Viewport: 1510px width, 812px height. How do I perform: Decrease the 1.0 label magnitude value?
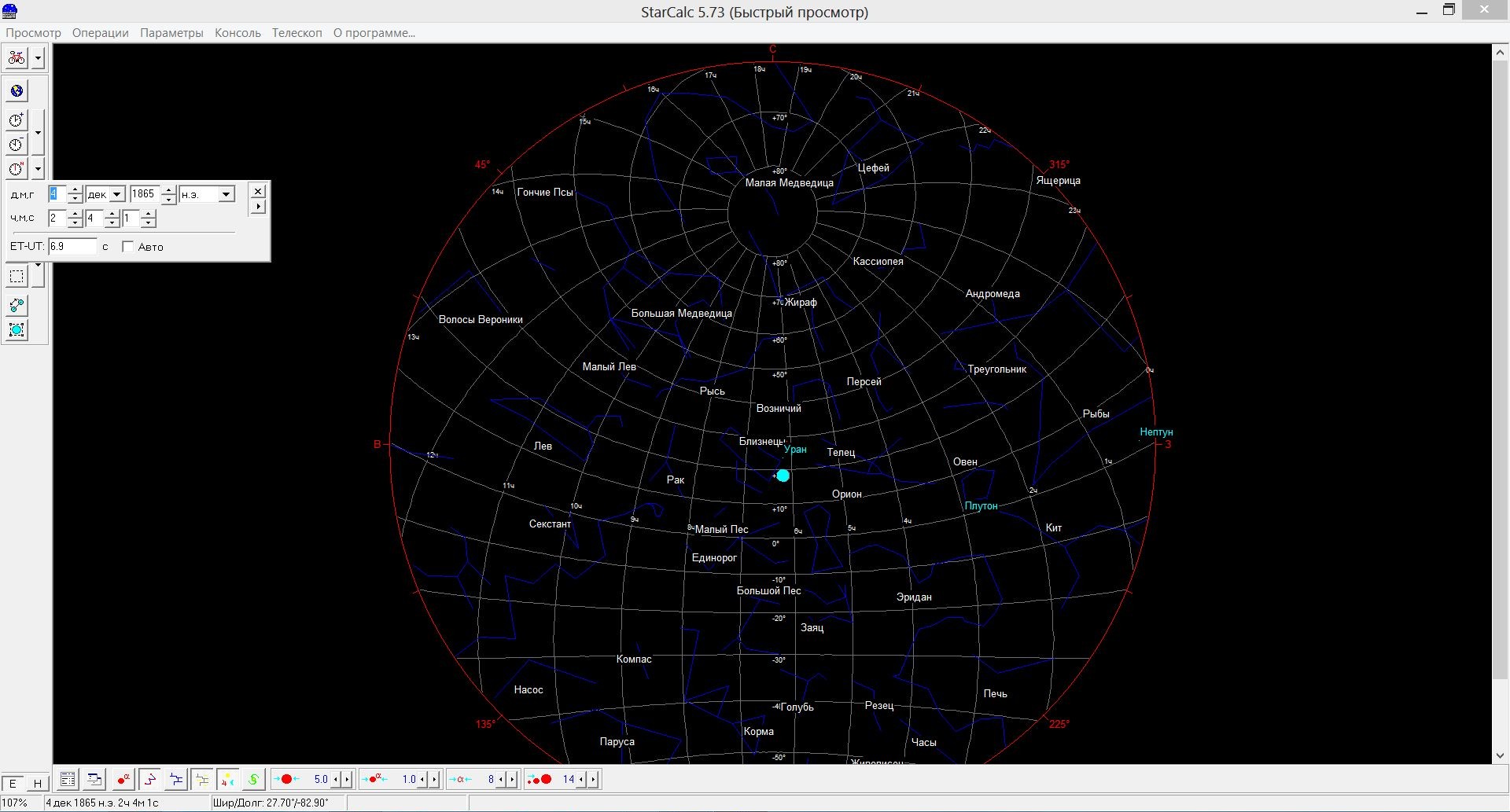pos(422,780)
